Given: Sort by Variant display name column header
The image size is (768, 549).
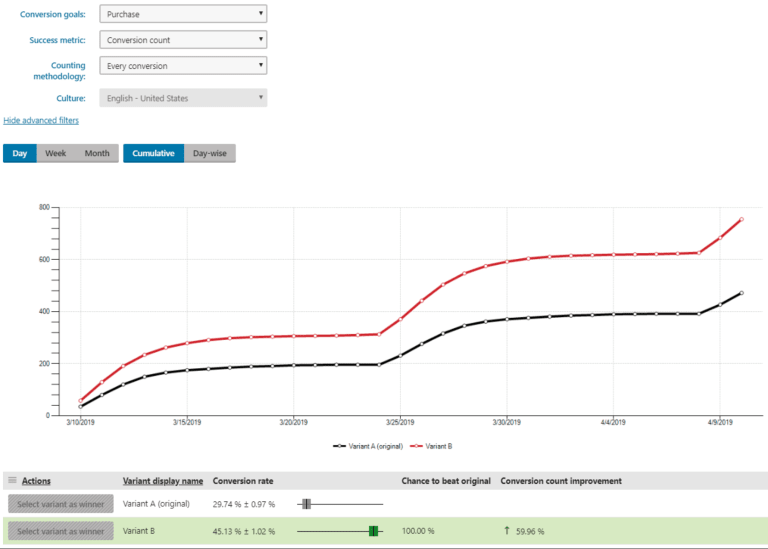Looking at the screenshot, I should (x=162, y=481).
